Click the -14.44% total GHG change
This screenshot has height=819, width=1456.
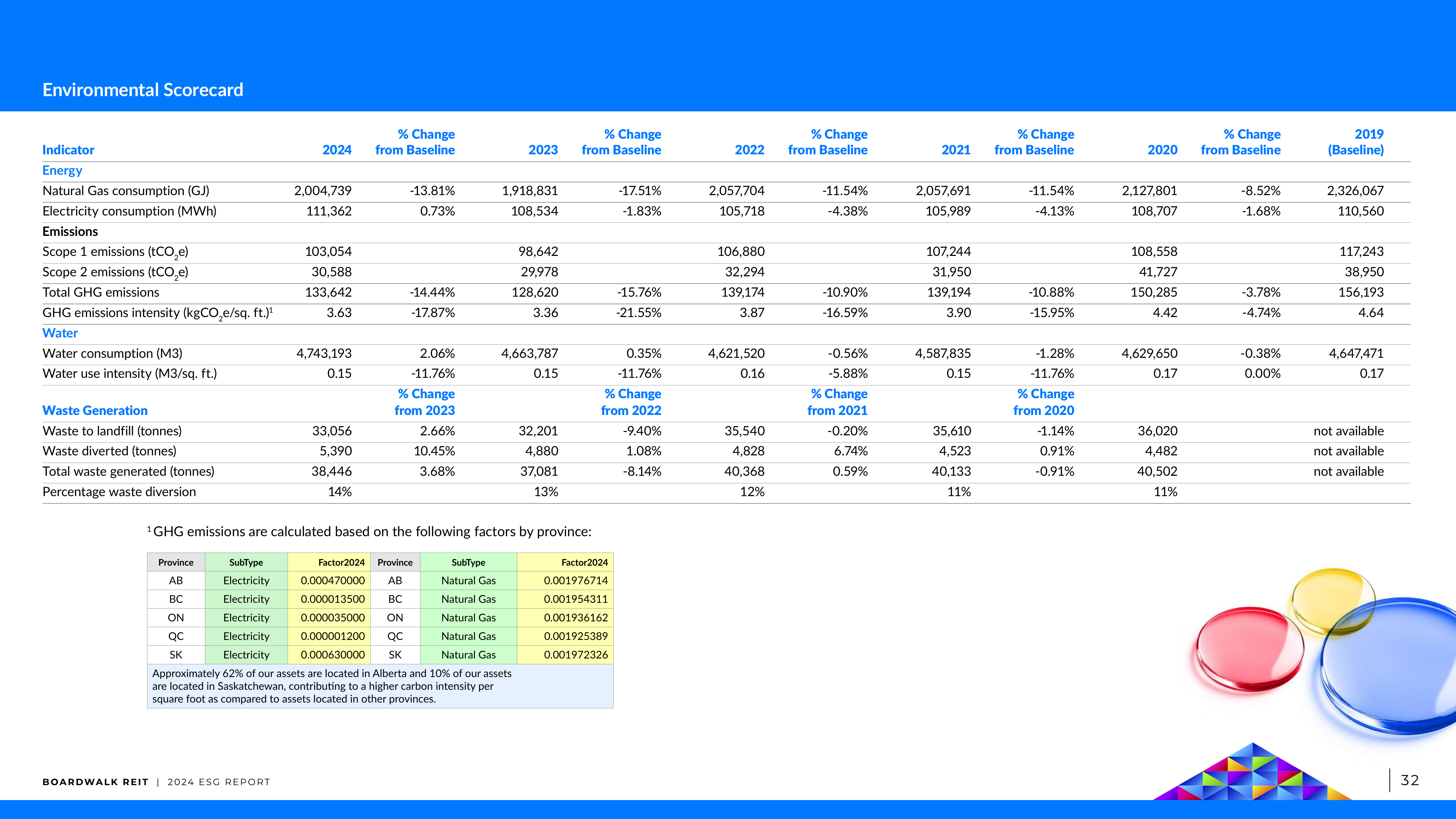(432, 292)
